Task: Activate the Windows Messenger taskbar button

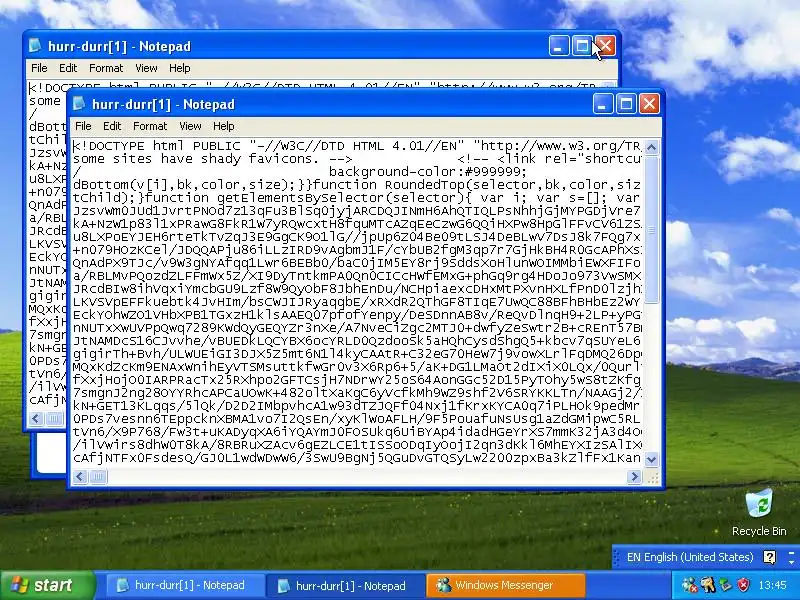Action: [505, 585]
